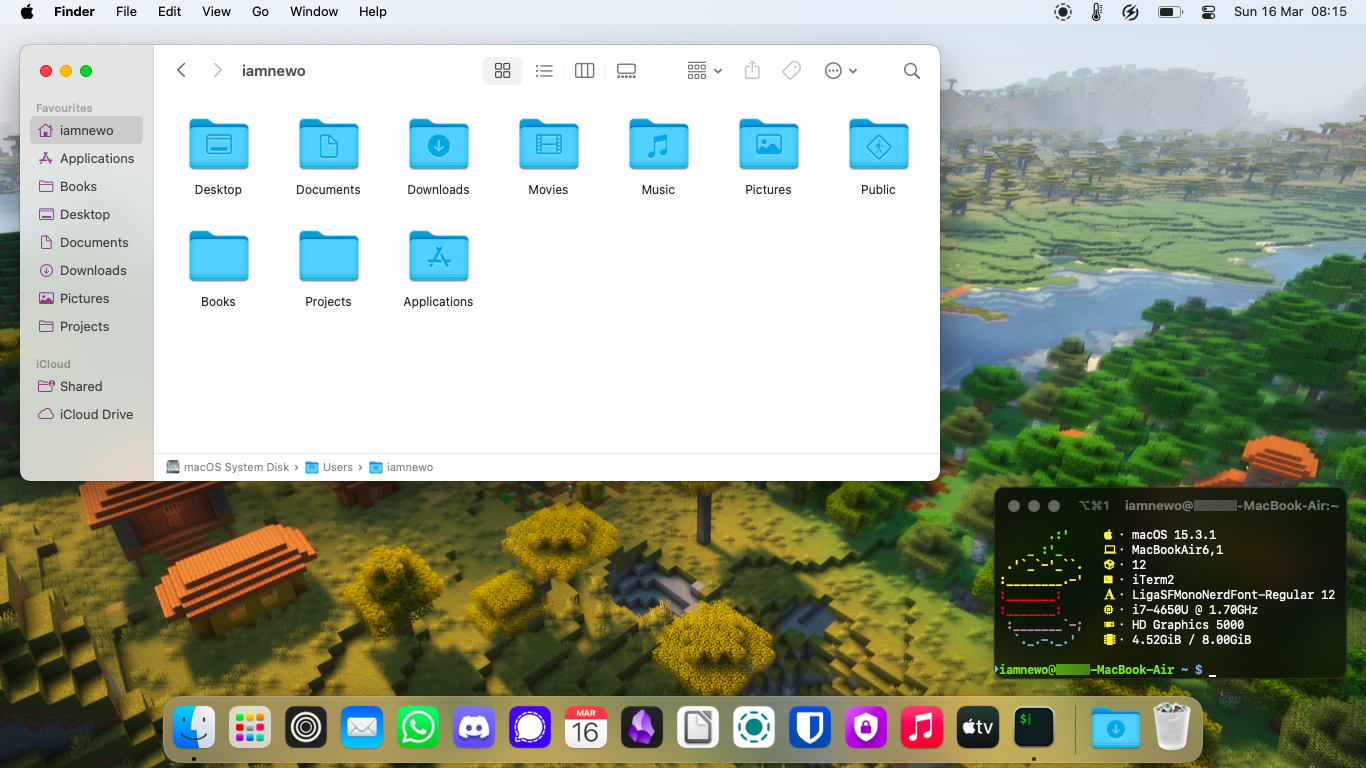Open the Desktop folder in Finder window
This screenshot has height=768, width=1366.
coord(218,145)
